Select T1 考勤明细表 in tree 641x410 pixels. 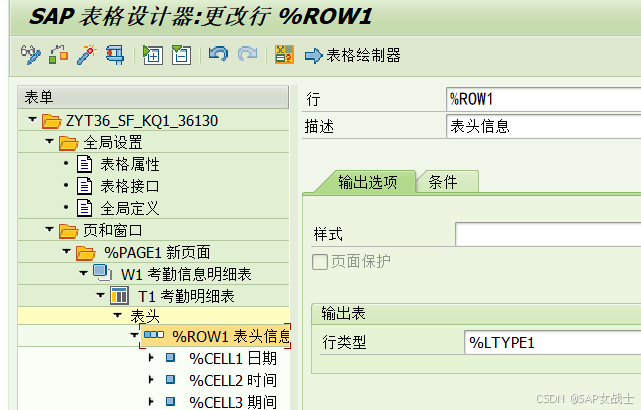pos(186,296)
